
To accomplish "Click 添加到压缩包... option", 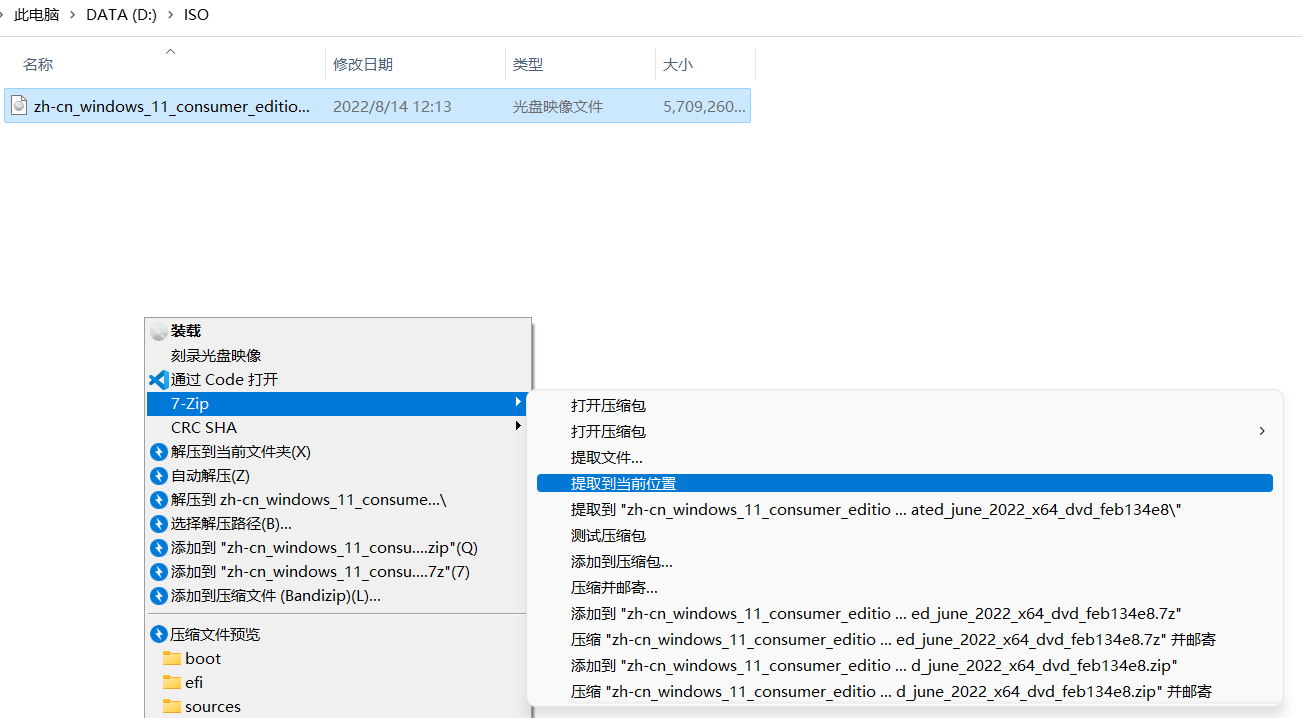I will tap(621, 561).
